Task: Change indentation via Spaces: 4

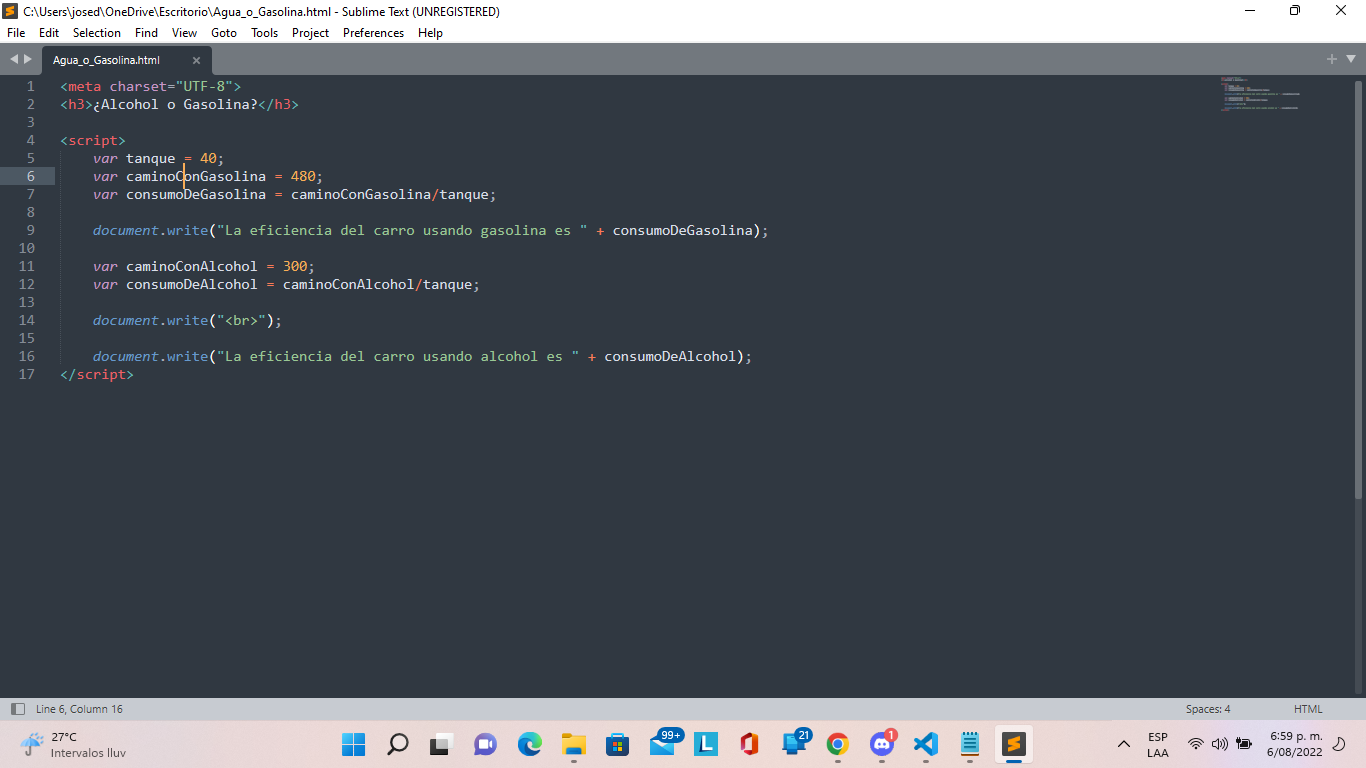Action: tap(1208, 709)
